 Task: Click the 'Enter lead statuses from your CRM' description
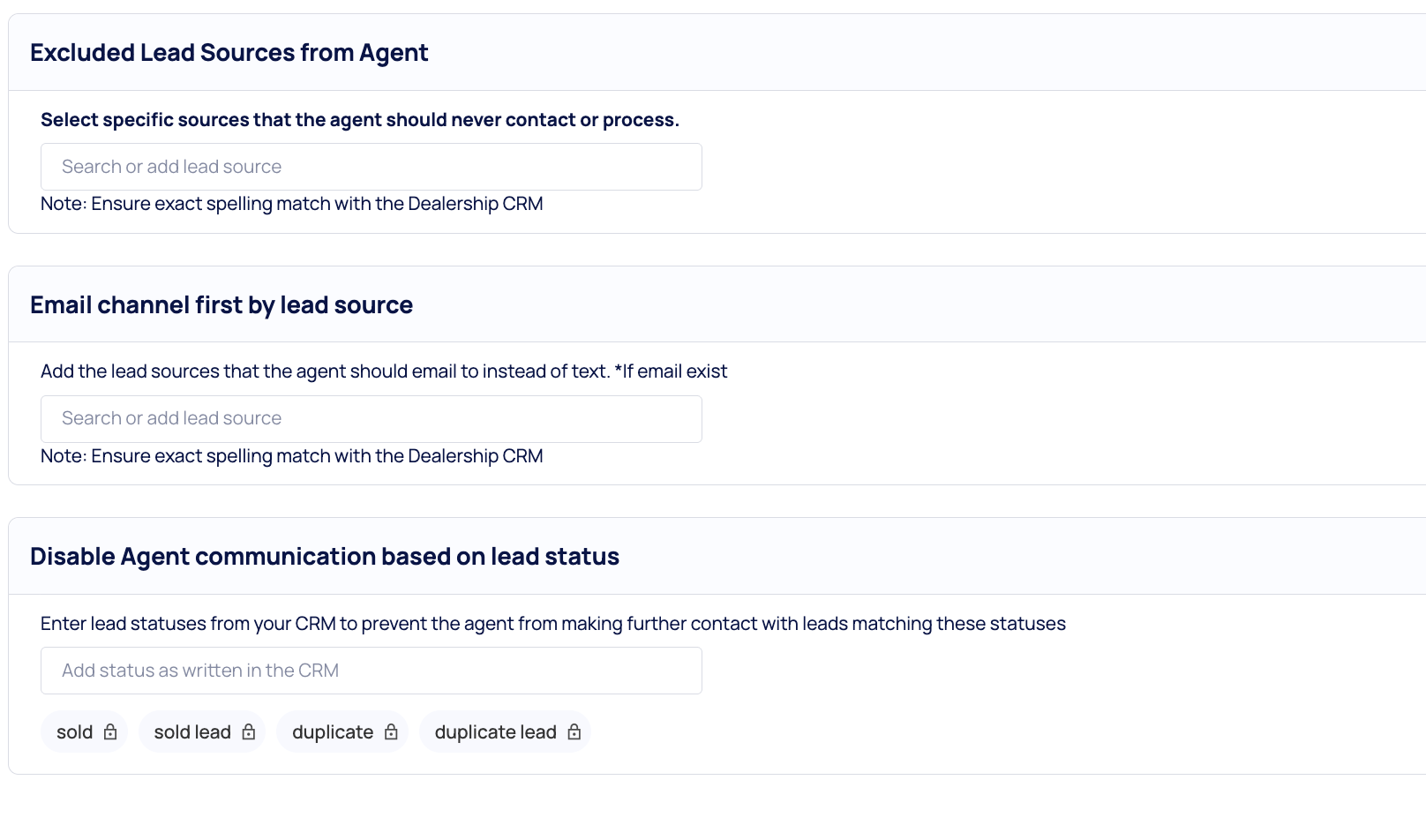[x=552, y=624]
